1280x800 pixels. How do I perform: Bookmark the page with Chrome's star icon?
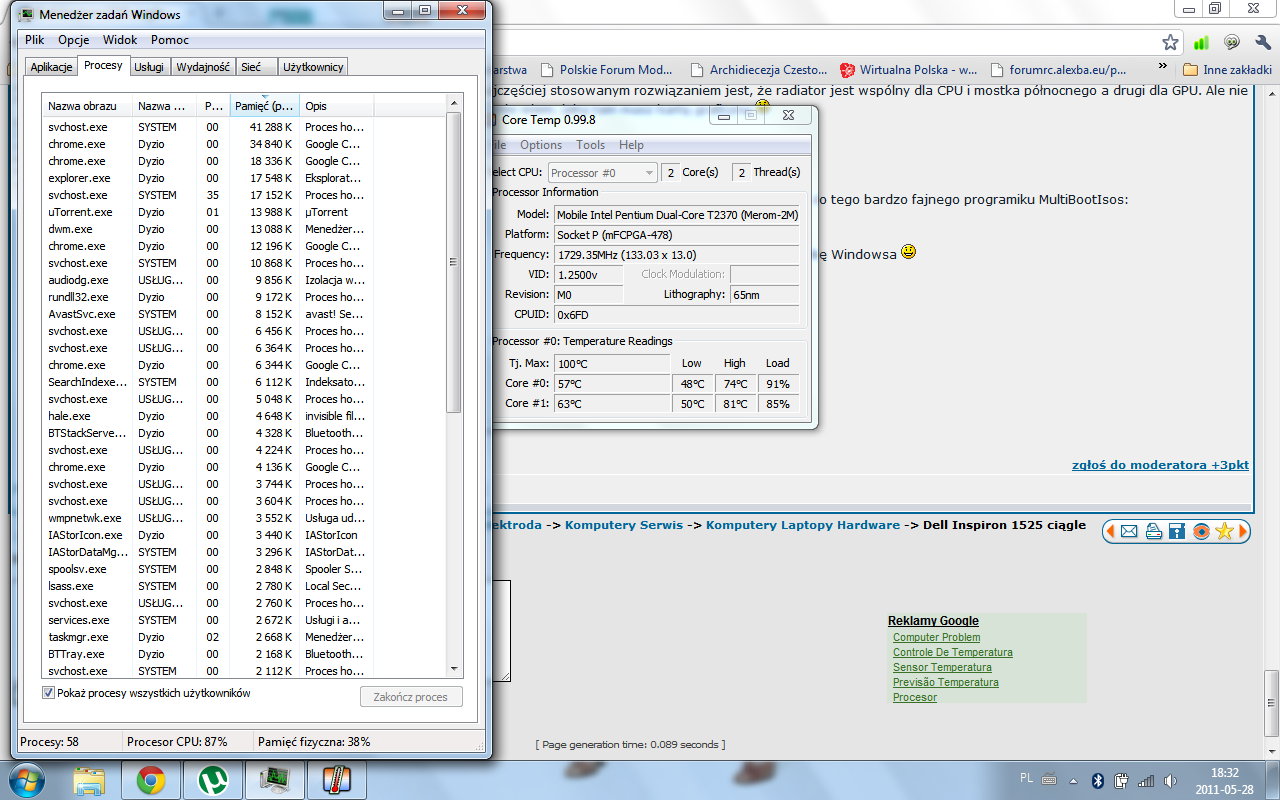1170,42
